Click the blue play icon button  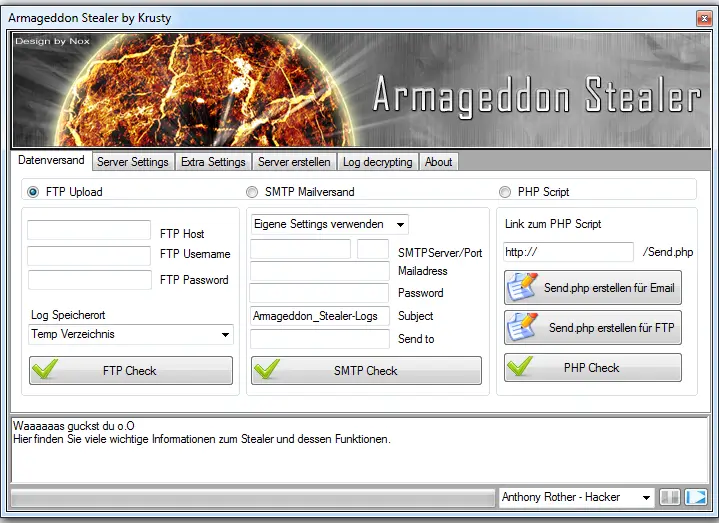(x=696, y=497)
